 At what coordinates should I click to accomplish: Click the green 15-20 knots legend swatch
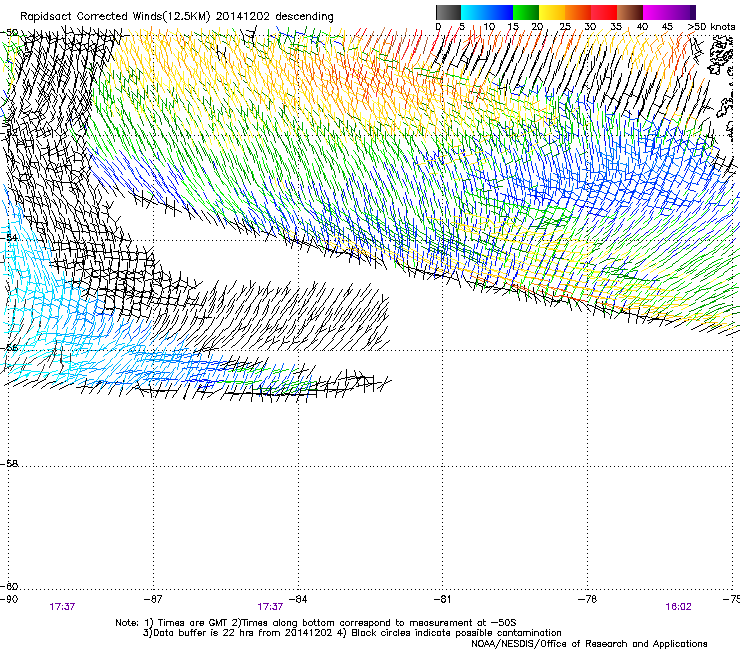click(526, 12)
